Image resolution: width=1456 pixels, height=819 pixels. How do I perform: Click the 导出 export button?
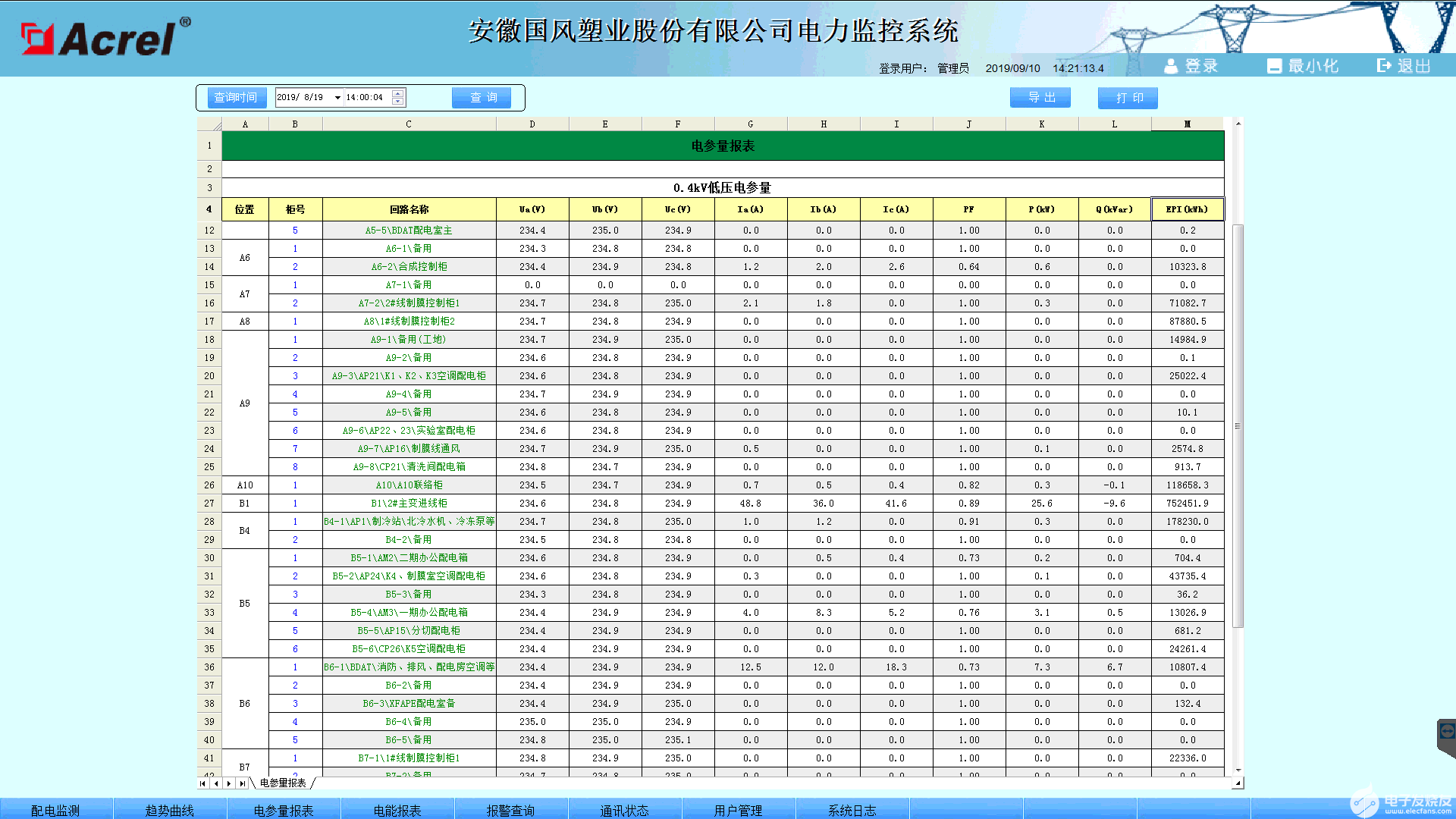[1040, 97]
